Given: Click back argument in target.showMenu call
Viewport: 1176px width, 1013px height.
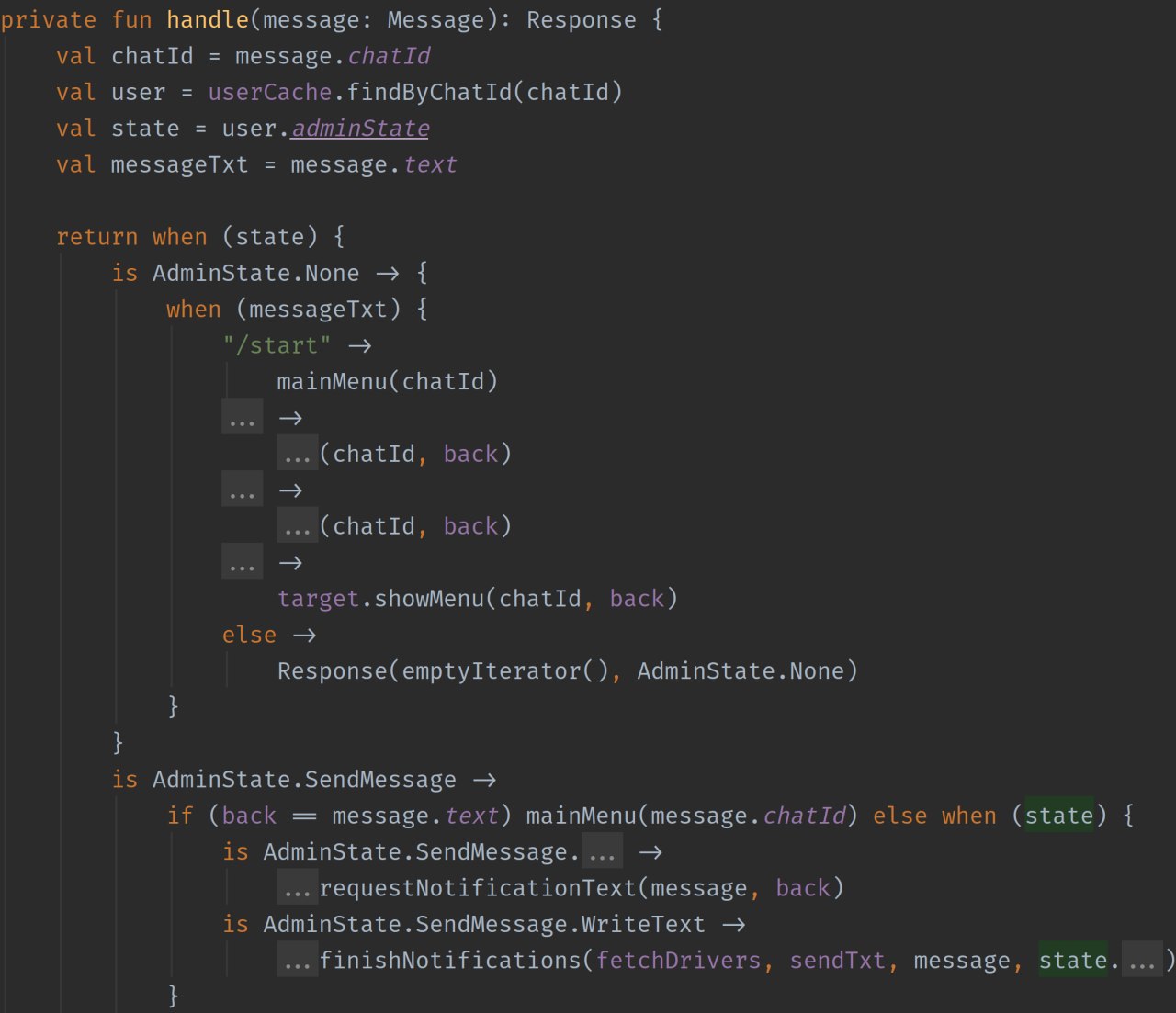Looking at the screenshot, I should click(637, 599).
